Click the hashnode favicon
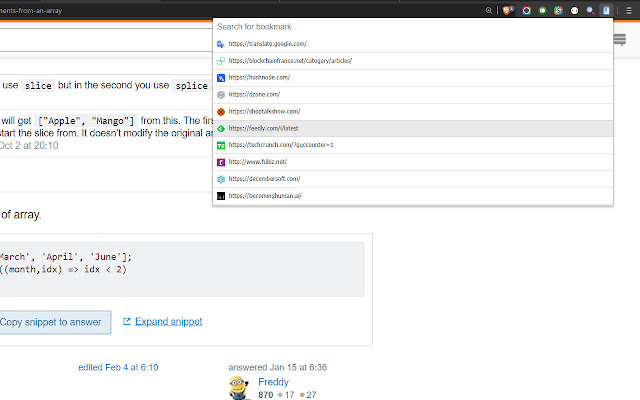The height and width of the screenshot is (400, 640). tap(221, 78)
